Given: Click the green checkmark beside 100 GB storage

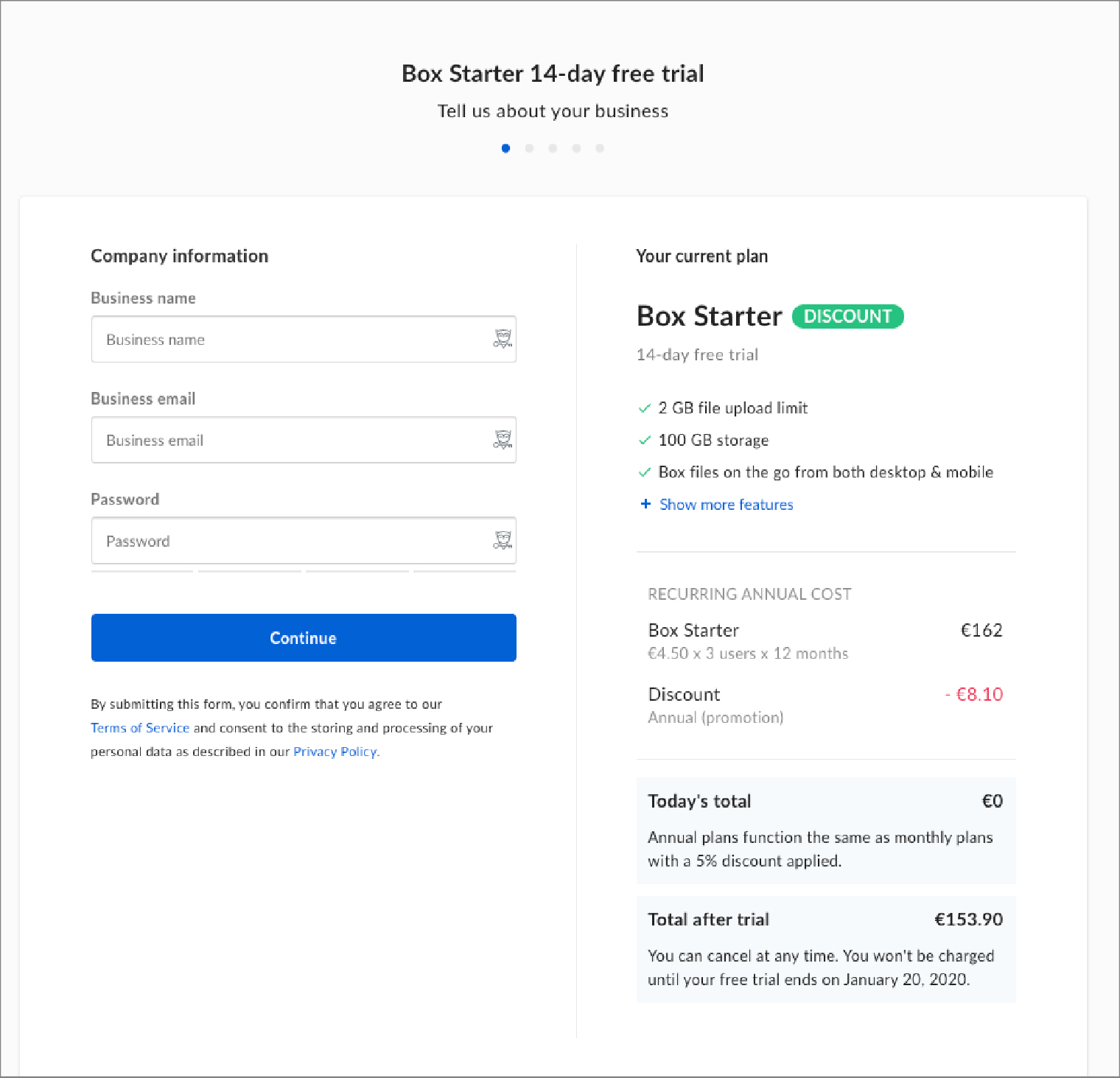Looking at the screenshot, I should [x=645, y=440].
